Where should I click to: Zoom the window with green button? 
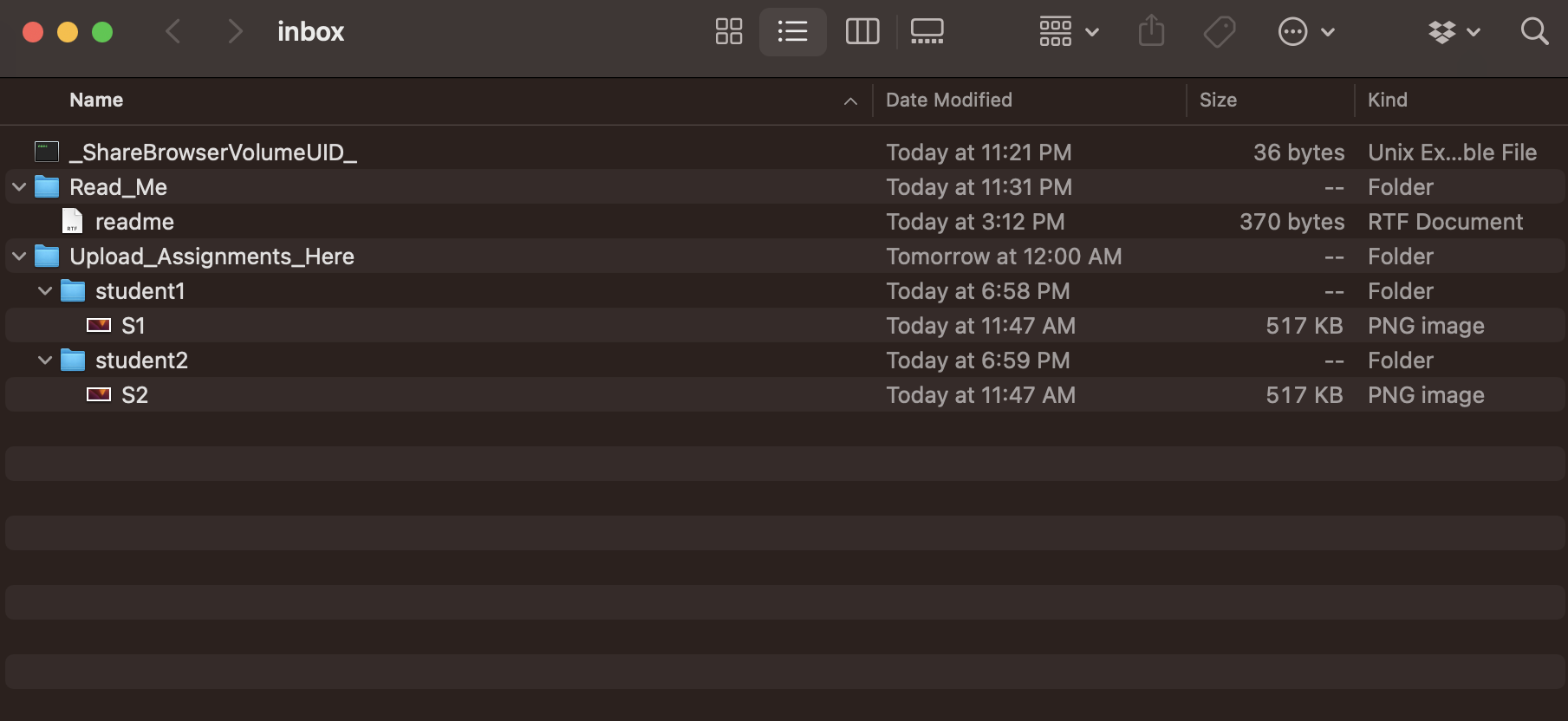102,32
